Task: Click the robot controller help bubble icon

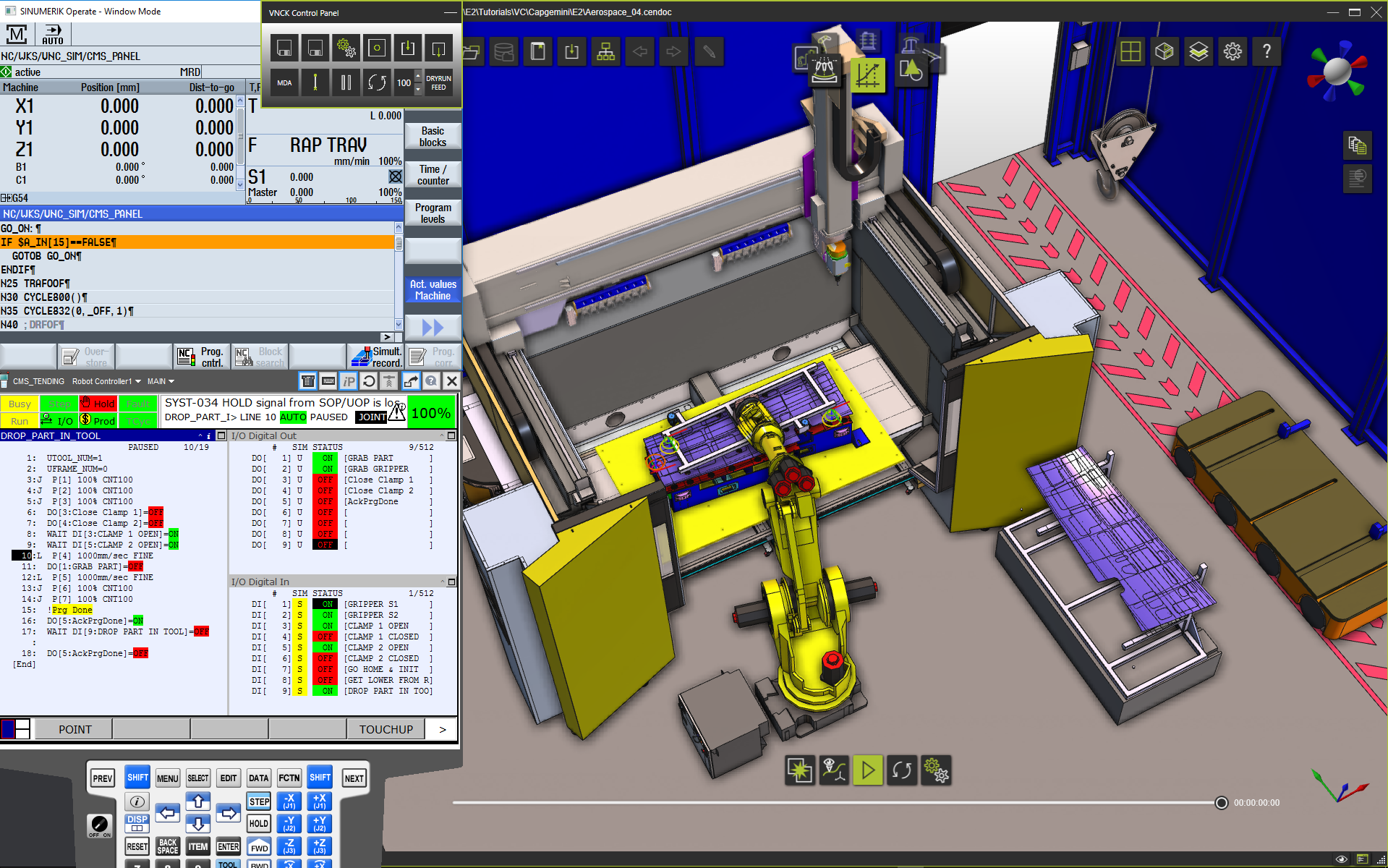Action: (x=431, y=381)
